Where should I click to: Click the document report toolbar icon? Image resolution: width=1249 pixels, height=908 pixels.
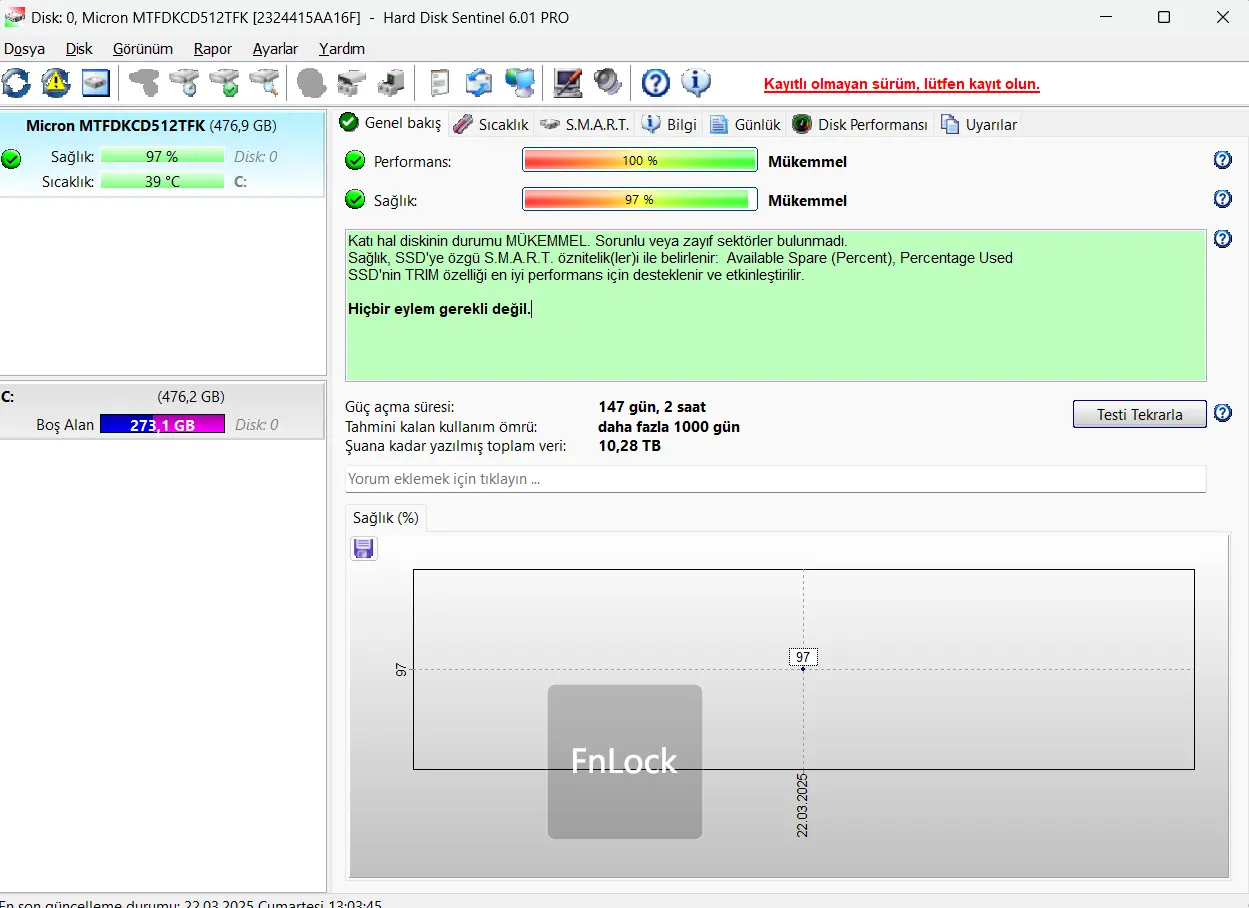pos(439,83)
